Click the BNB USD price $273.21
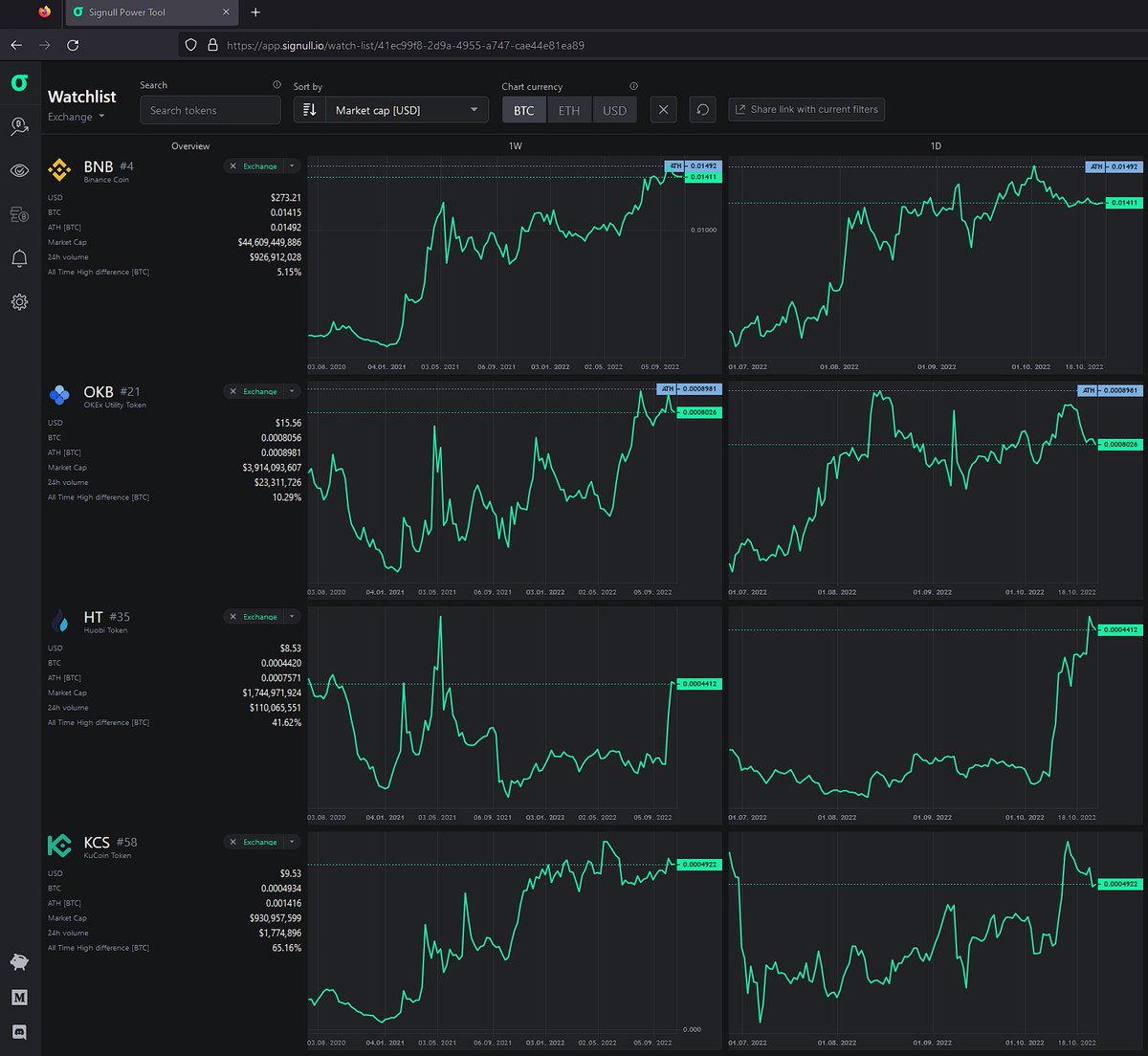 pos(286,198)
